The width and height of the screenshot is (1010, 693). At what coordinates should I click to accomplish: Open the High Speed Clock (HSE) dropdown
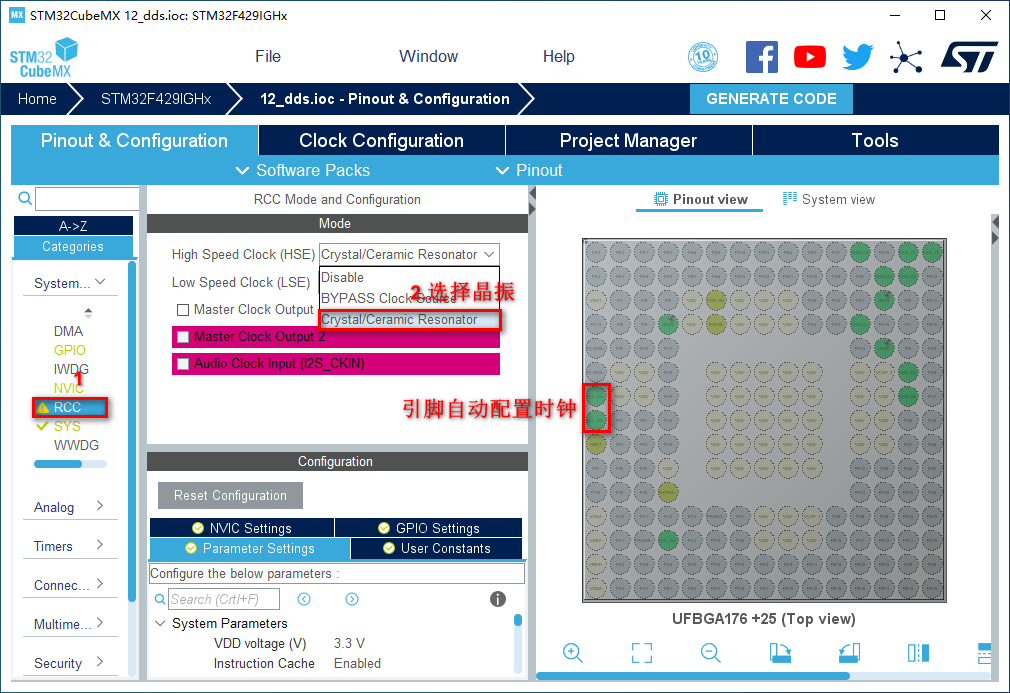(408, 255)
